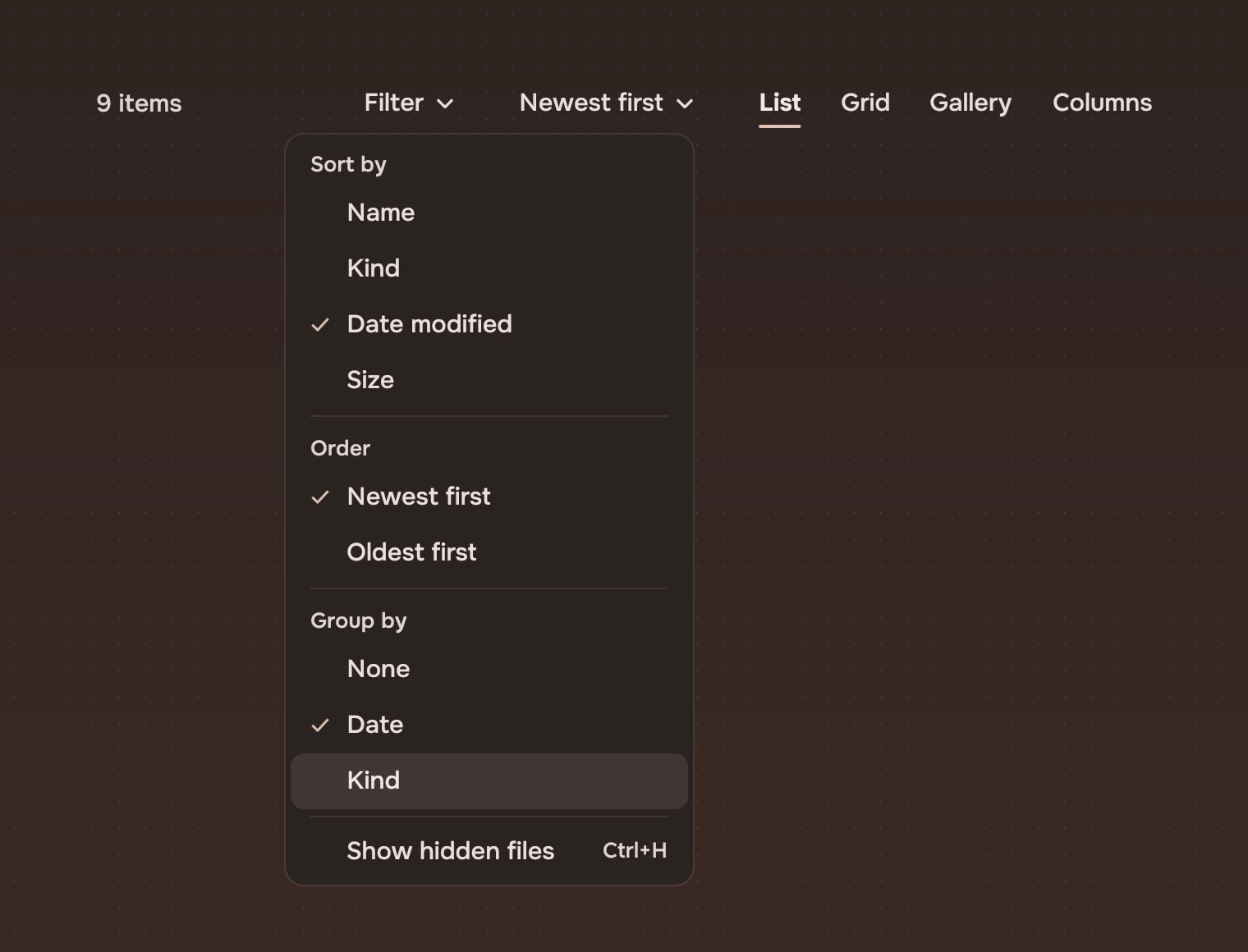Sort files by Size
The height and width of the screenshot is (952, 1248).
click(489, 380)
